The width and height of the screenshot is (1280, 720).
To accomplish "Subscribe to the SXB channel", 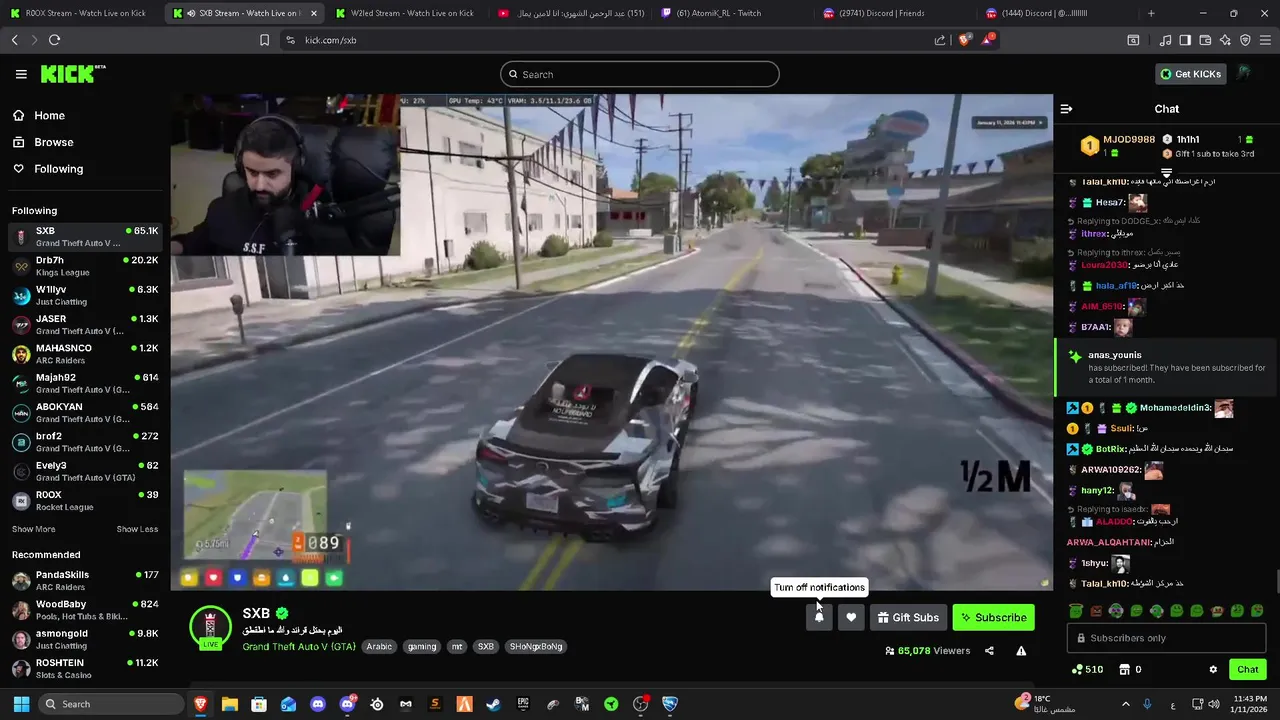I will 994,617.
